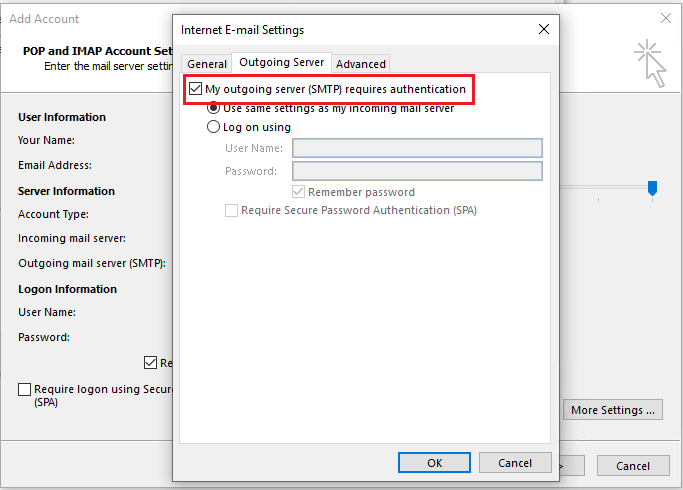Screen dimensions: 683x490
Task: Close the Add Account window
Action: (666, 18)
